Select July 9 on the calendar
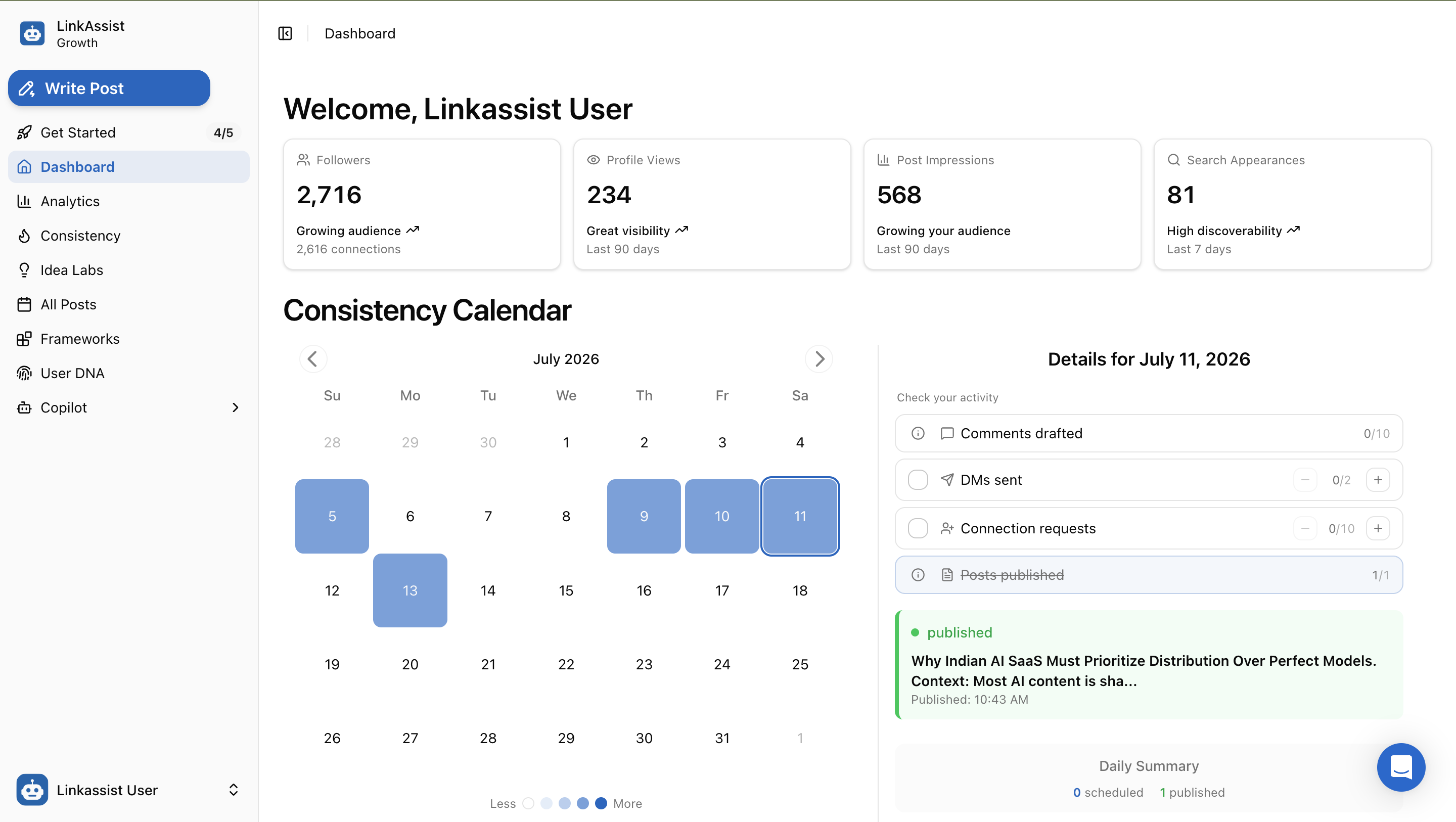Viewport: 1456px width, 822px height. 644,516
